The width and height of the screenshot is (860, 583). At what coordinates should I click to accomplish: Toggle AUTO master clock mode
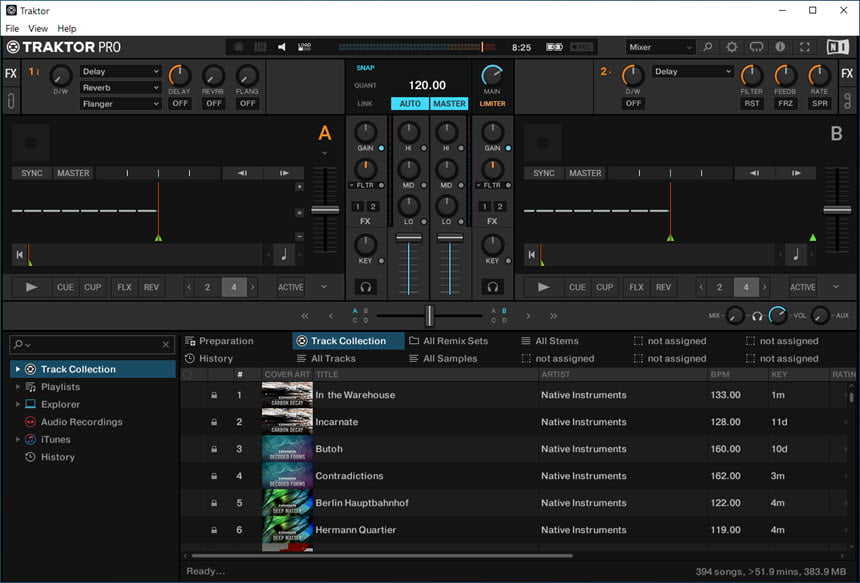(x=410, y=104)
